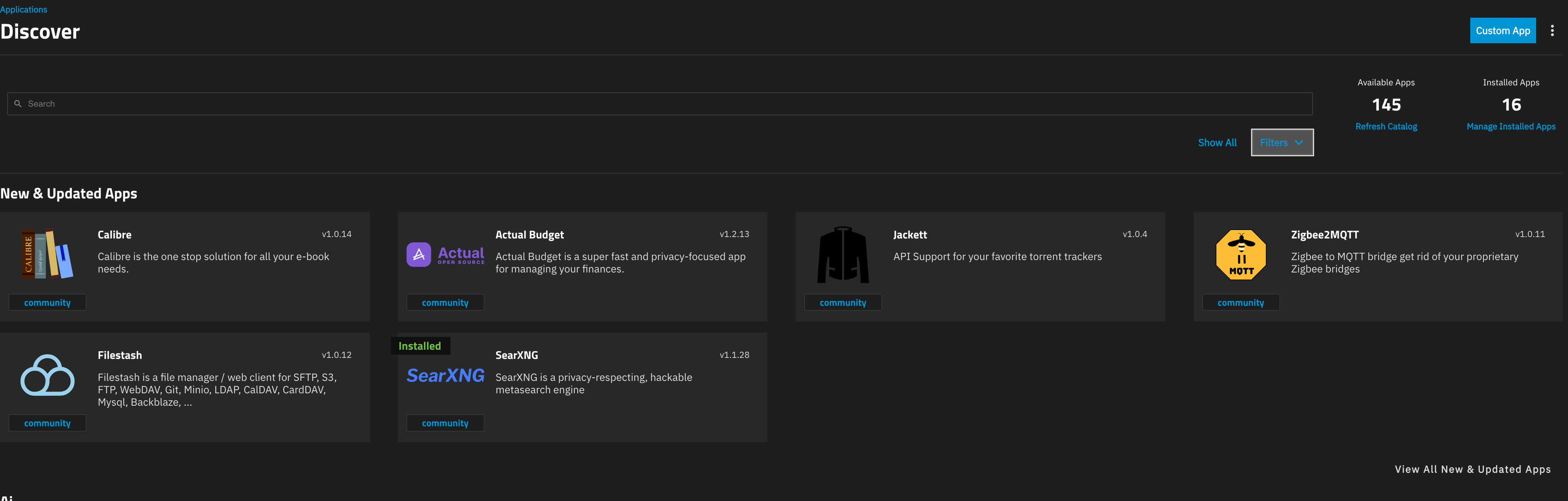Image resolution: width=1568 pixels, height=501 pixels.
Task: Click Jackett description about torrent trackers
Action: click(997, 257)
